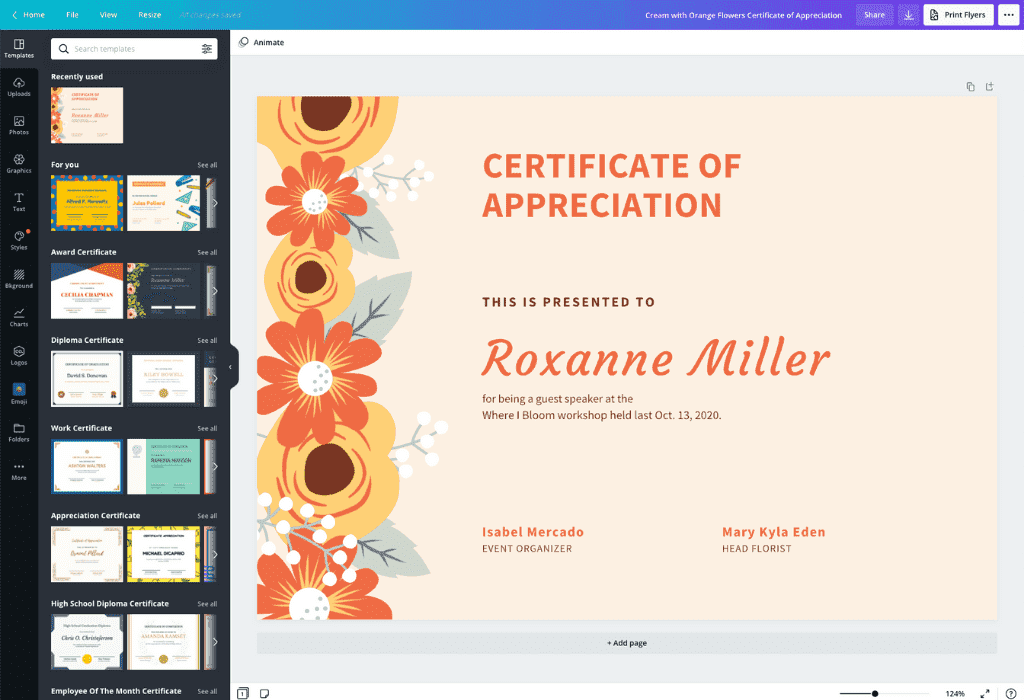The width and height of the screenshot is (1024, 700).
Task: Show more Award Certificate templates
Action: pos(207,252)
